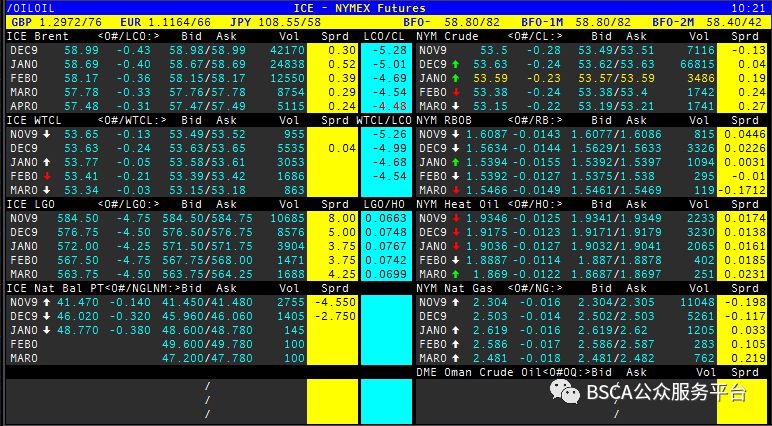Image resolution: width=772 pixels, height=426 pixels.
Task: Click up arrow on NYM Nat Gas MAR0
Action: (455, 358)
